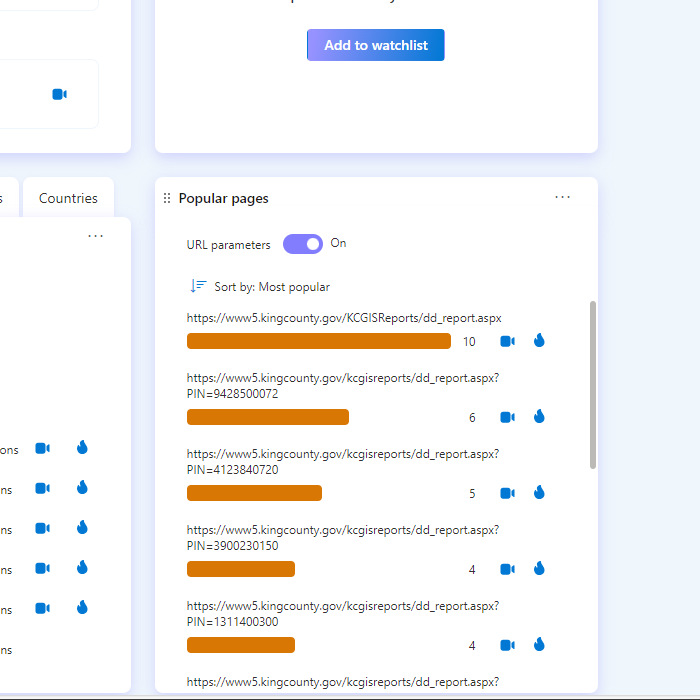Screen dimensions: 700x700
Task: Click the Add to watchlist button
Action: click(375, 45)
